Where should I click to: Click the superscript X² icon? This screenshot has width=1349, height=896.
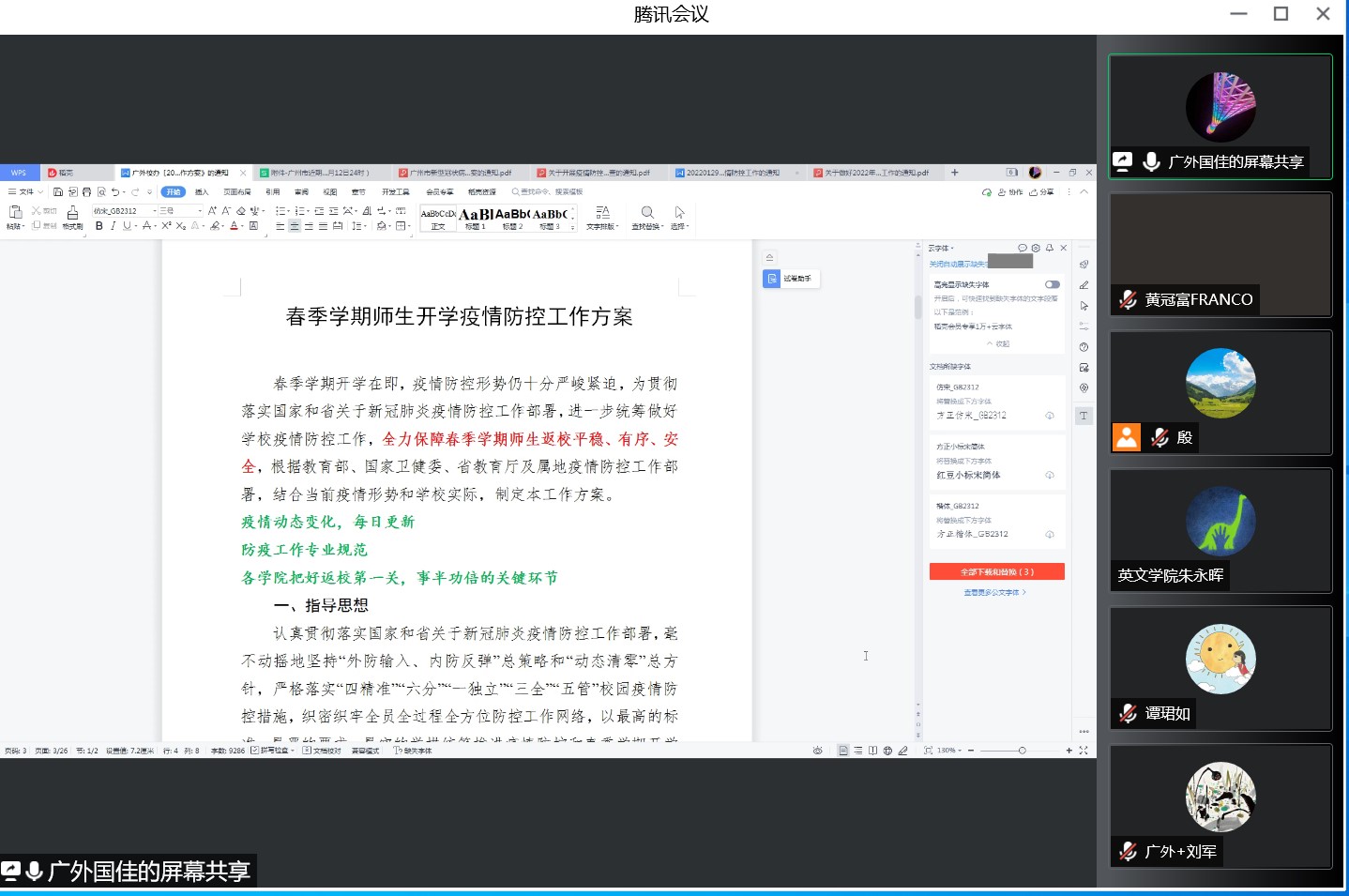tap(166, 226)
